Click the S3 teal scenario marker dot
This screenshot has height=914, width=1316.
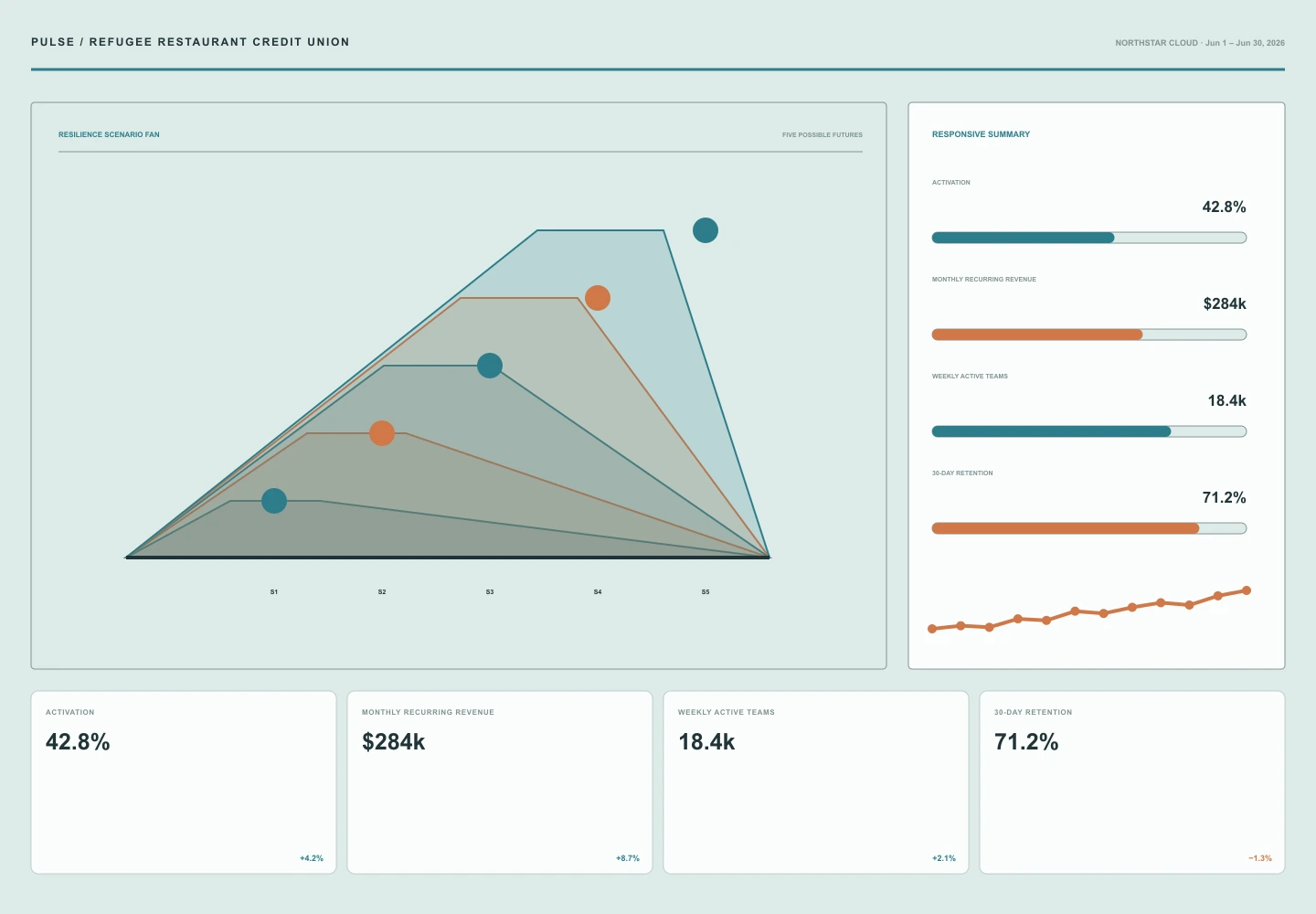(490, 366)
